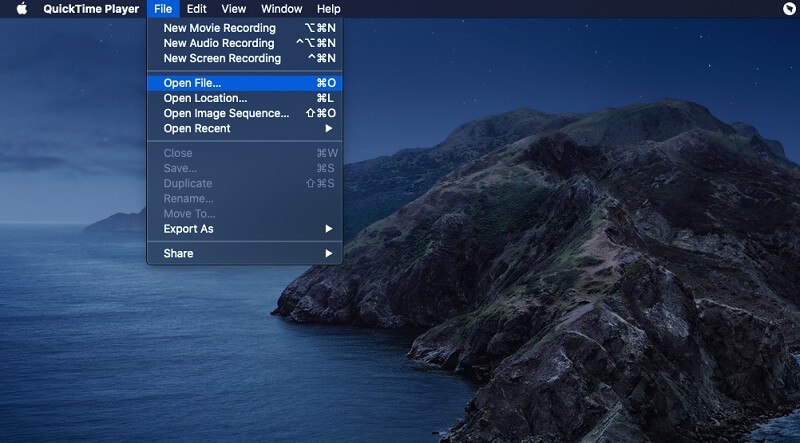
Task: Select New Movie Recording
Action: [245, 28]
